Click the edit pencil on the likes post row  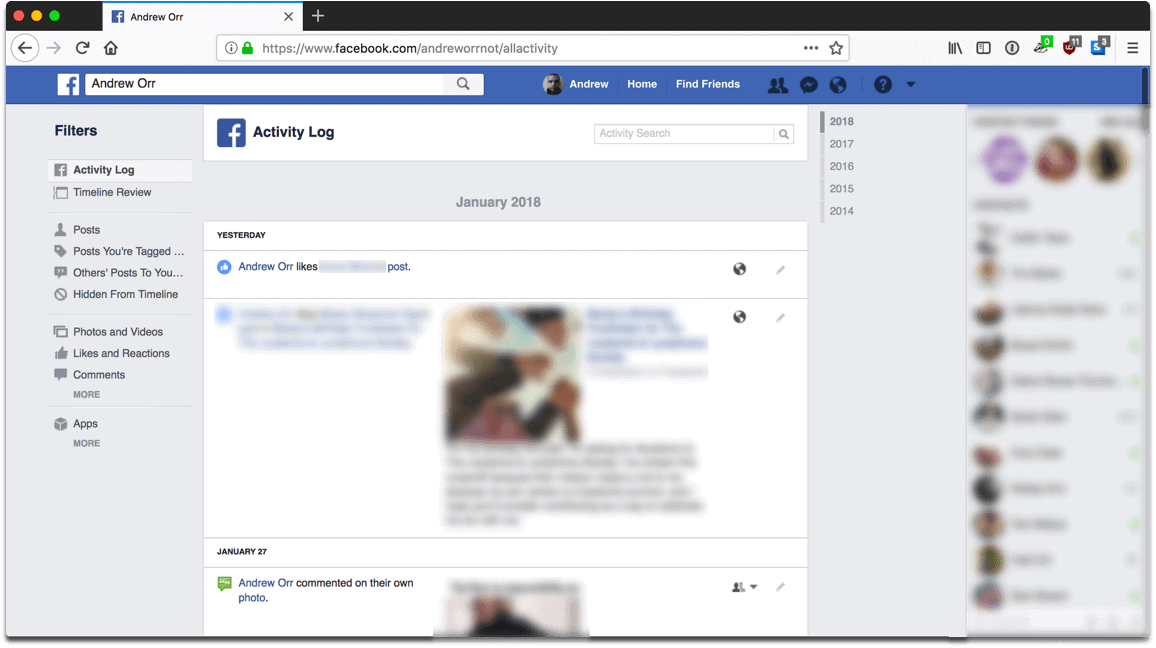pyautogui.click(x=780, y=270)
